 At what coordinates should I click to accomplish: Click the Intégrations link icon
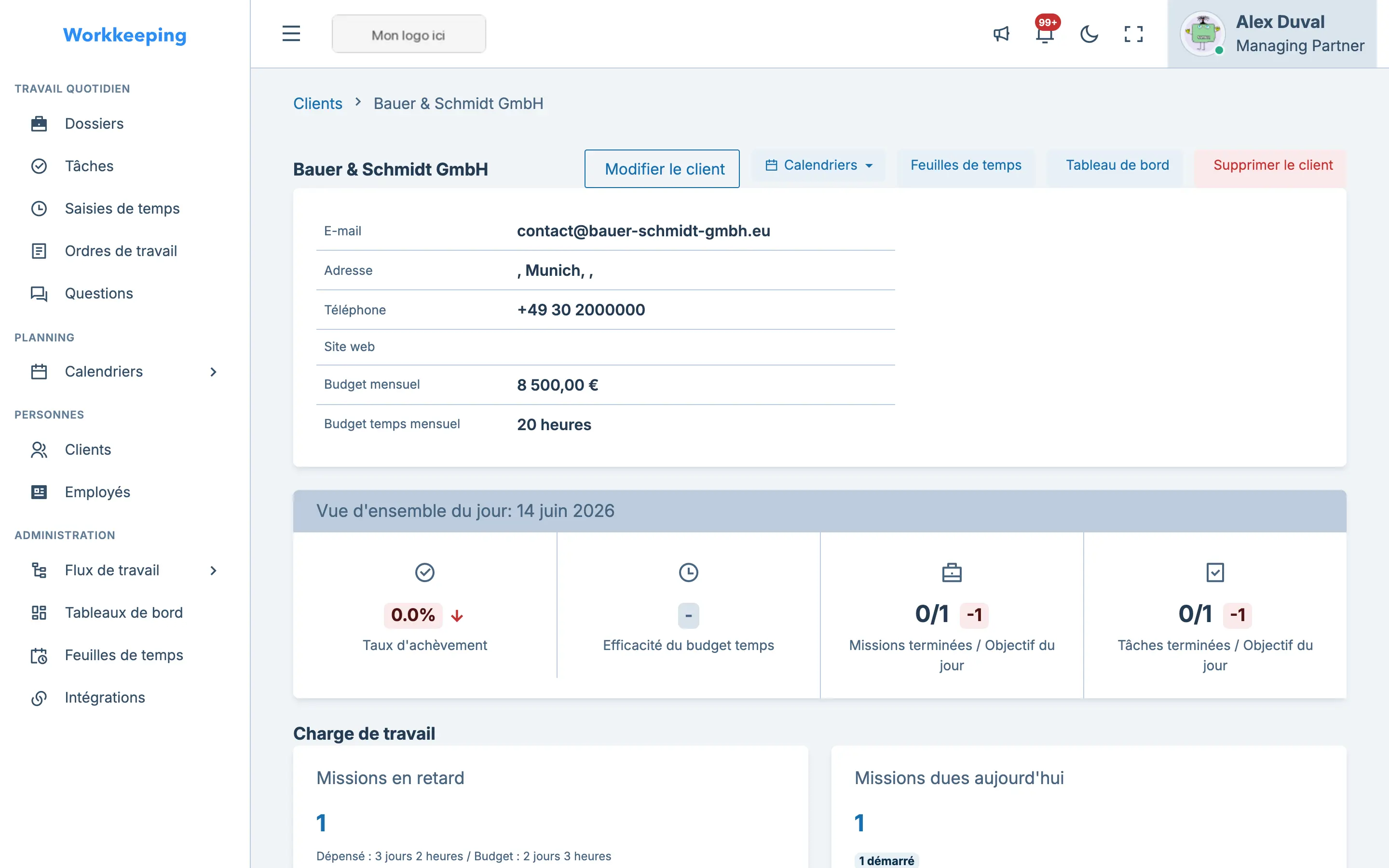click(39, 698)
